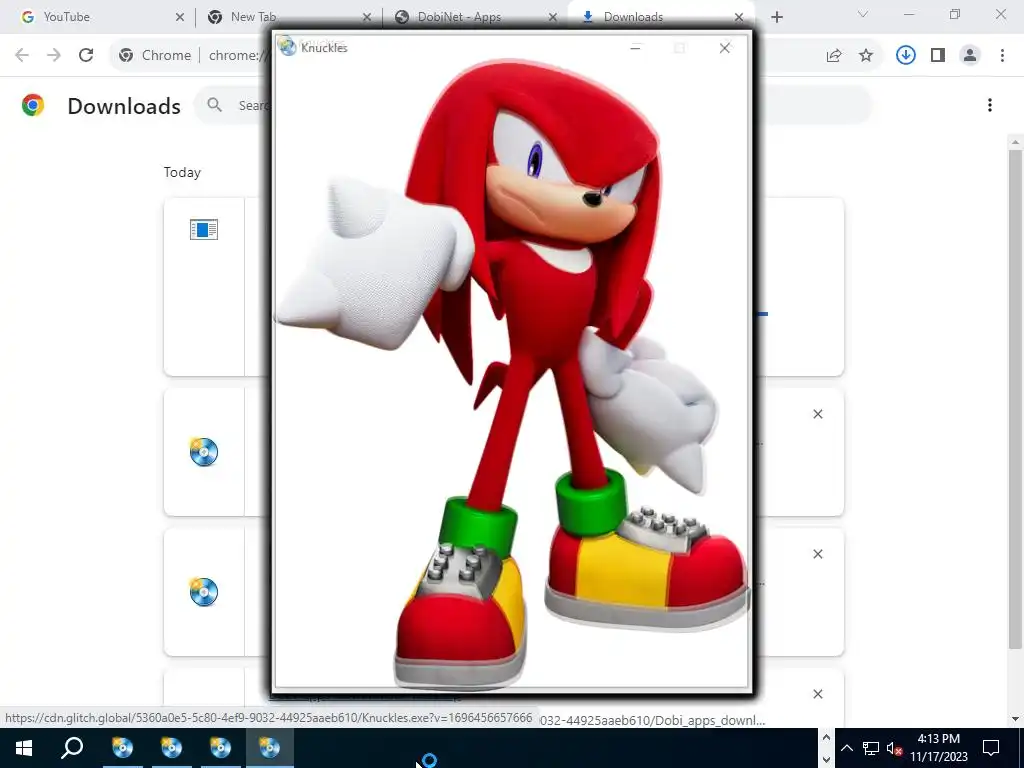This screenshot has height=768, width=1024.
Task: Remove third download entry from list
Action: click(x=818, y=554)
